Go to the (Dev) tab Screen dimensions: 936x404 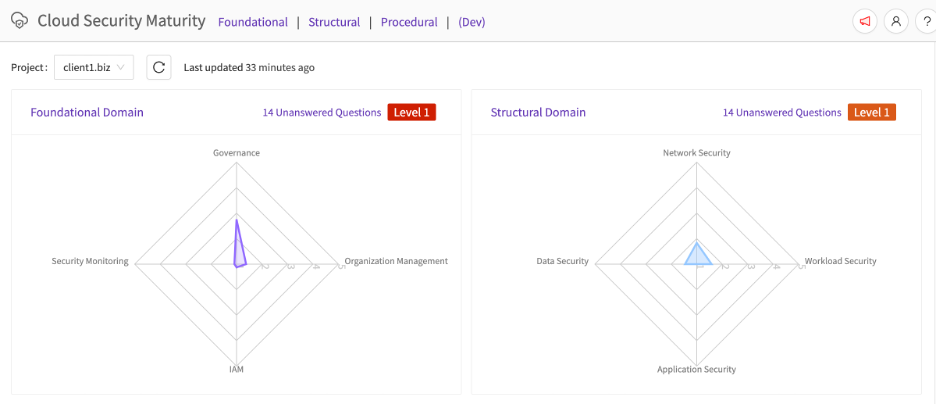click(x=472, y=22)
